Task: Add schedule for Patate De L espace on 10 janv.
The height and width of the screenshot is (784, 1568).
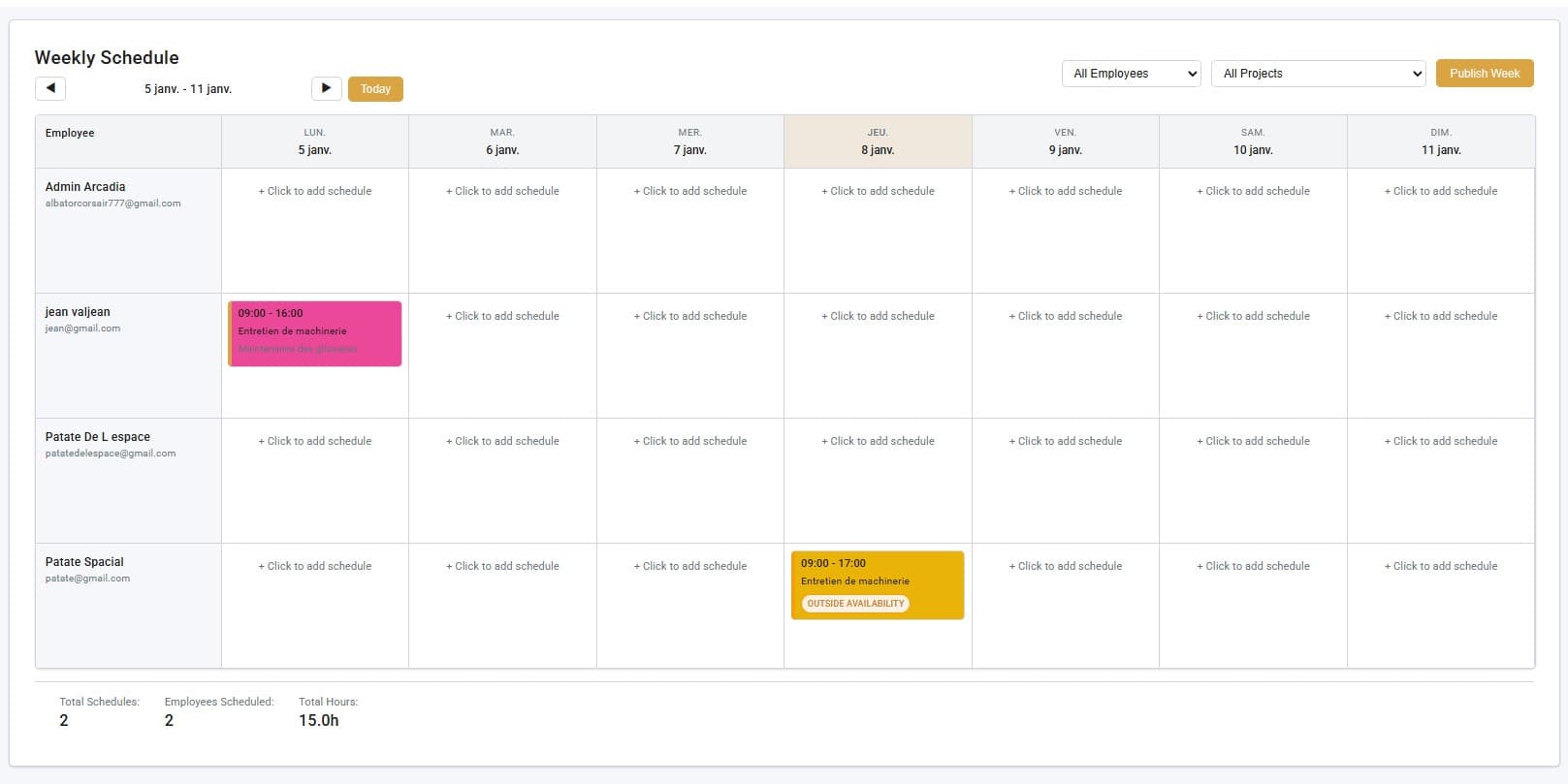Action: pyautogui.click(x=1254, y=441)
